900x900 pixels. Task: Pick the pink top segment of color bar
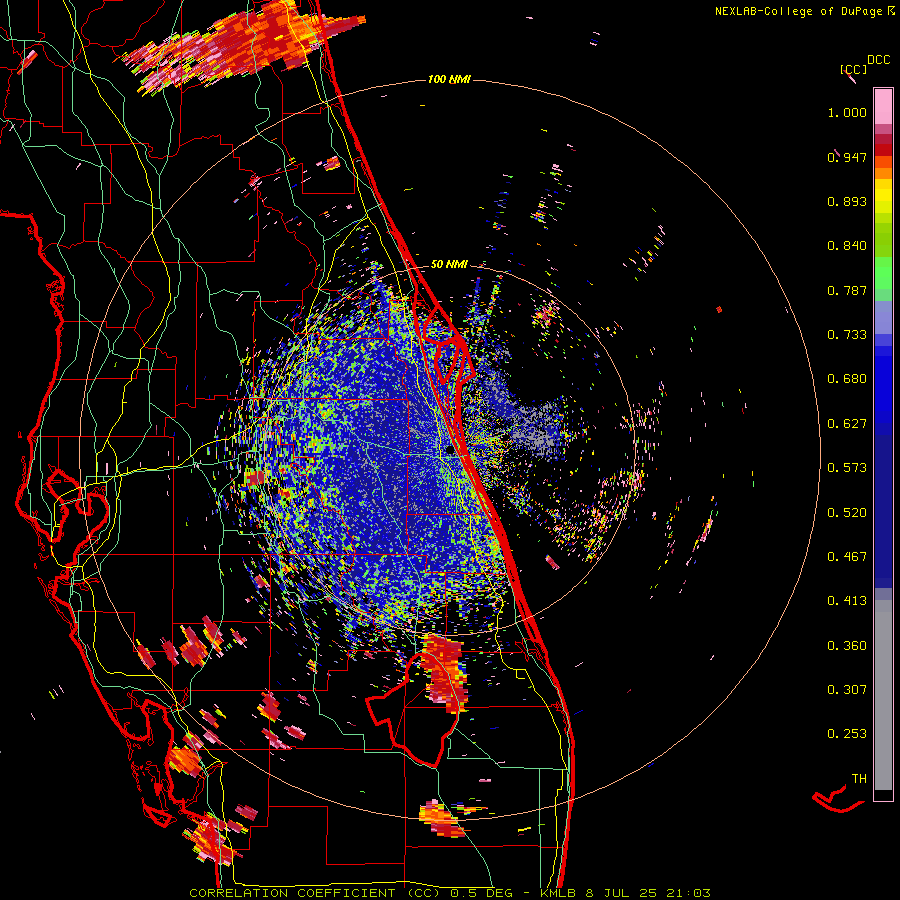coord(883,106)
